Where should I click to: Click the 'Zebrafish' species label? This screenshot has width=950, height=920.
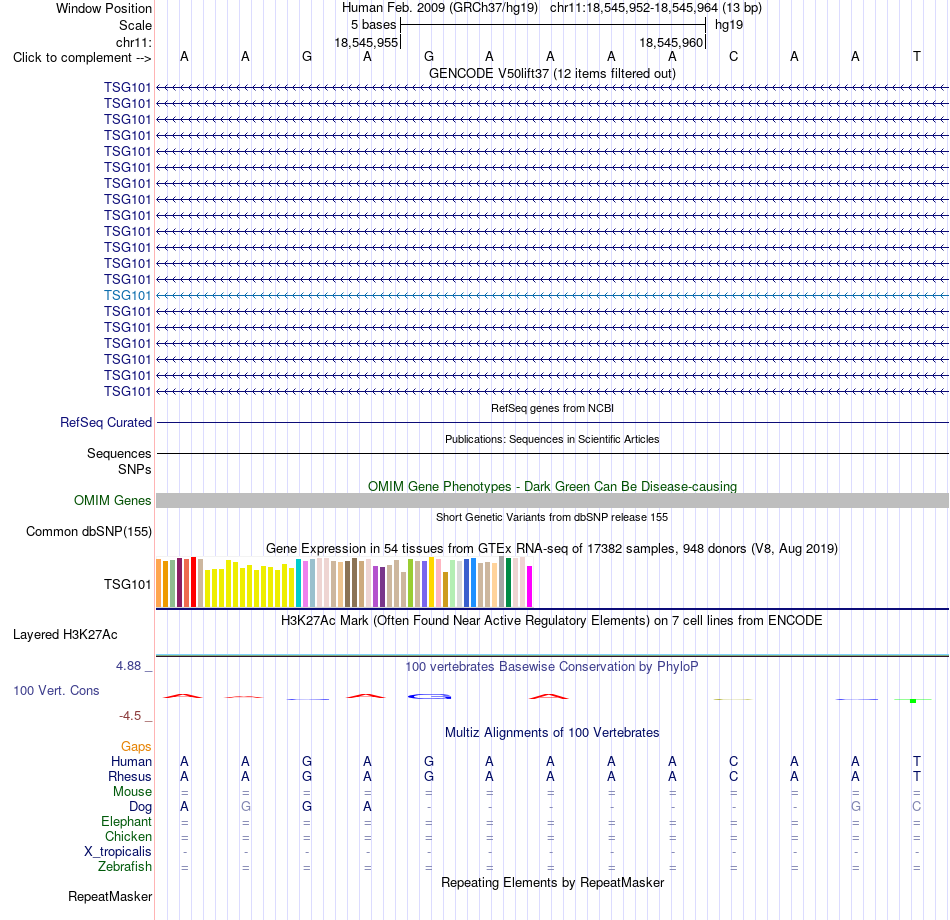(125, 867)
